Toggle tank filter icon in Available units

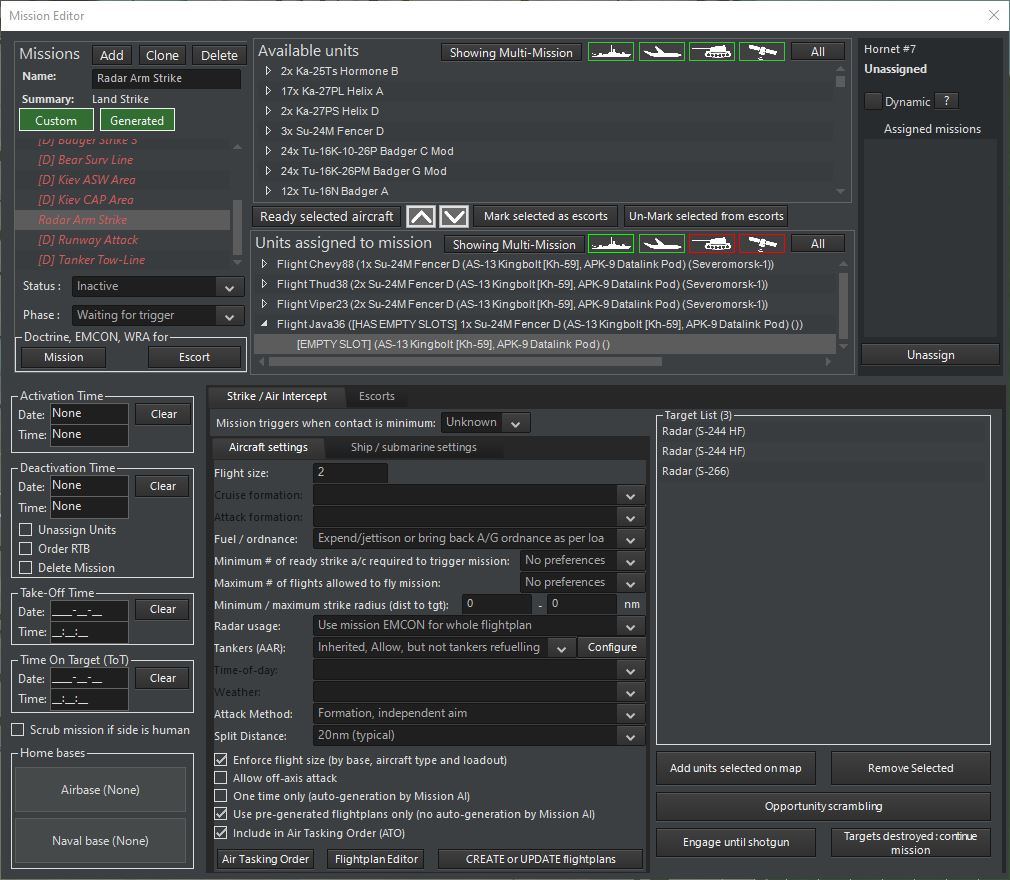coord(711,52)
